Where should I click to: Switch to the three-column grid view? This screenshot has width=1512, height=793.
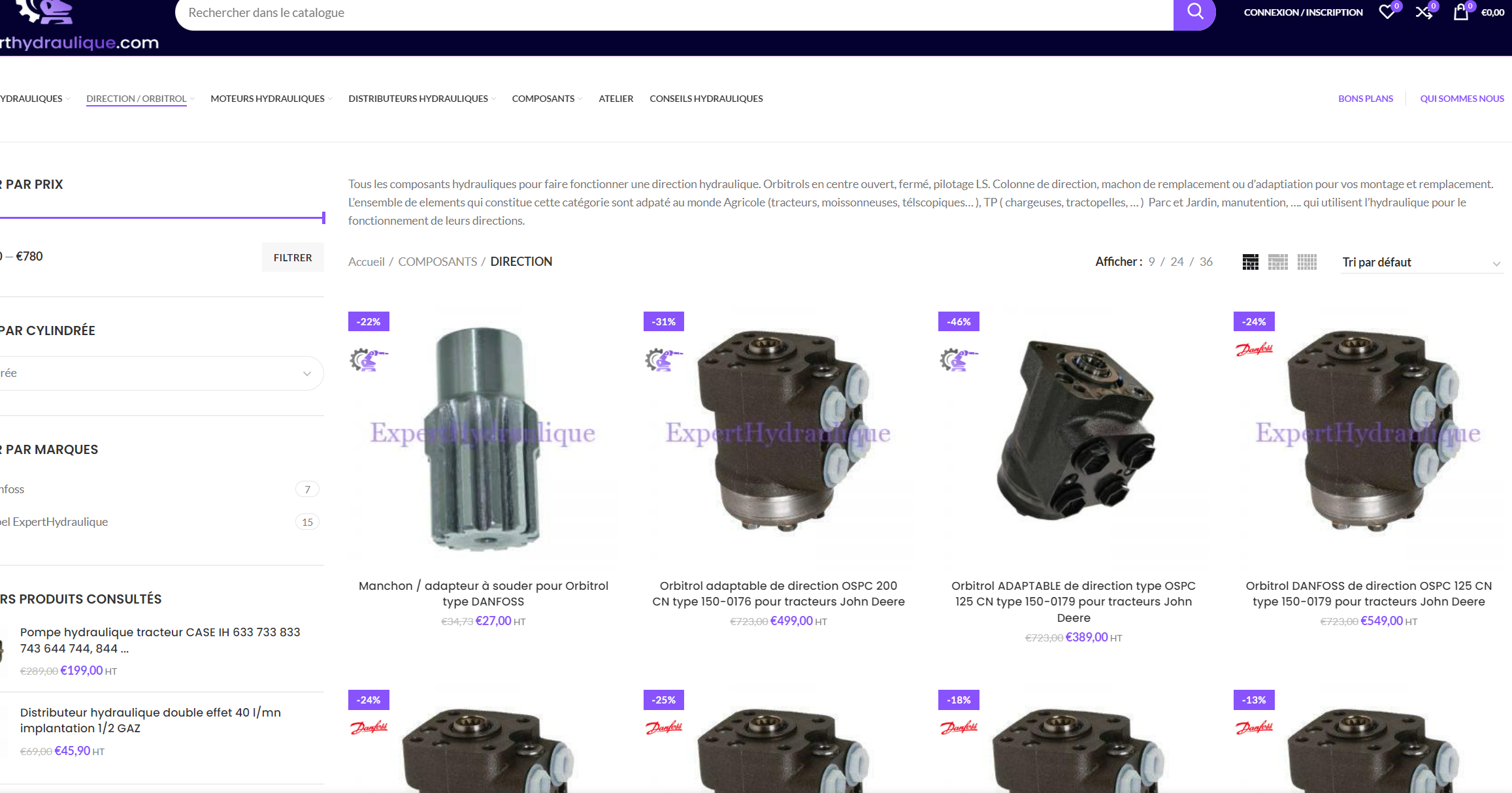(x=1278, y=262)
